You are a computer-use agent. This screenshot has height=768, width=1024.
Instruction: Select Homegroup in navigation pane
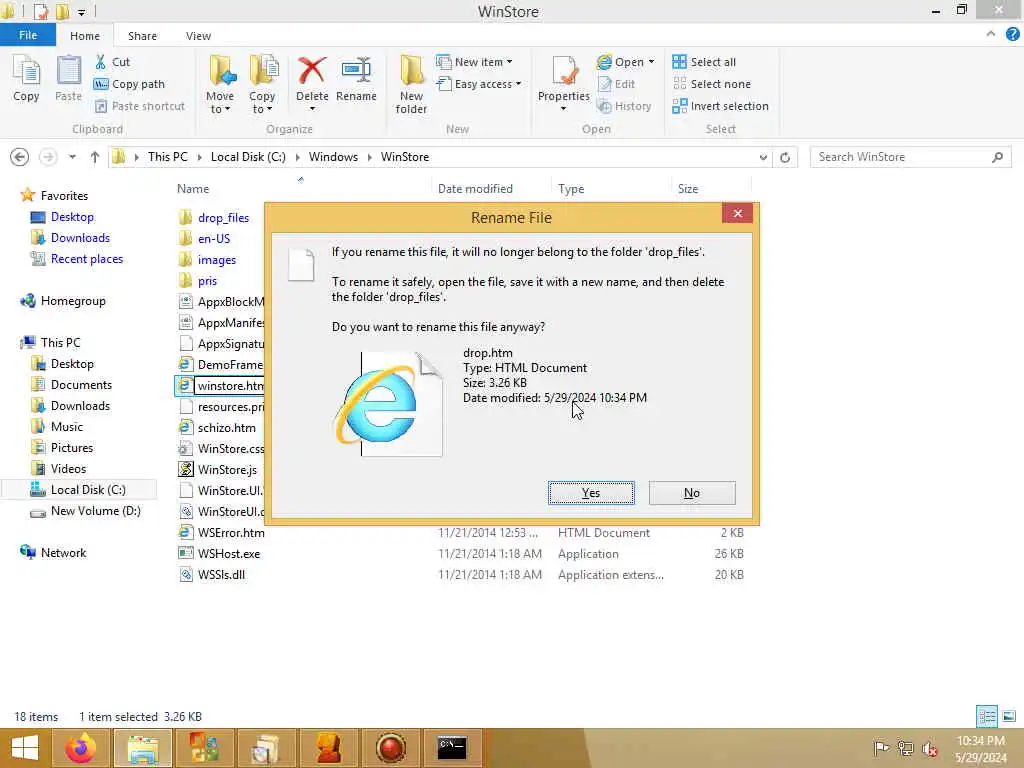[x=63, y=301]
